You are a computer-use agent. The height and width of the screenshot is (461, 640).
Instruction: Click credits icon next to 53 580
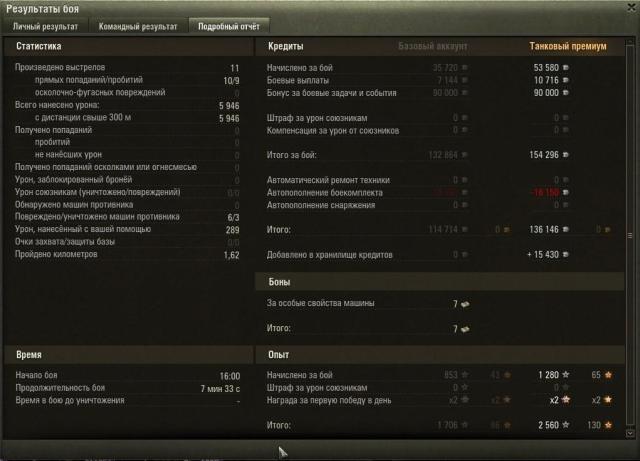click(x=565, y=67)
